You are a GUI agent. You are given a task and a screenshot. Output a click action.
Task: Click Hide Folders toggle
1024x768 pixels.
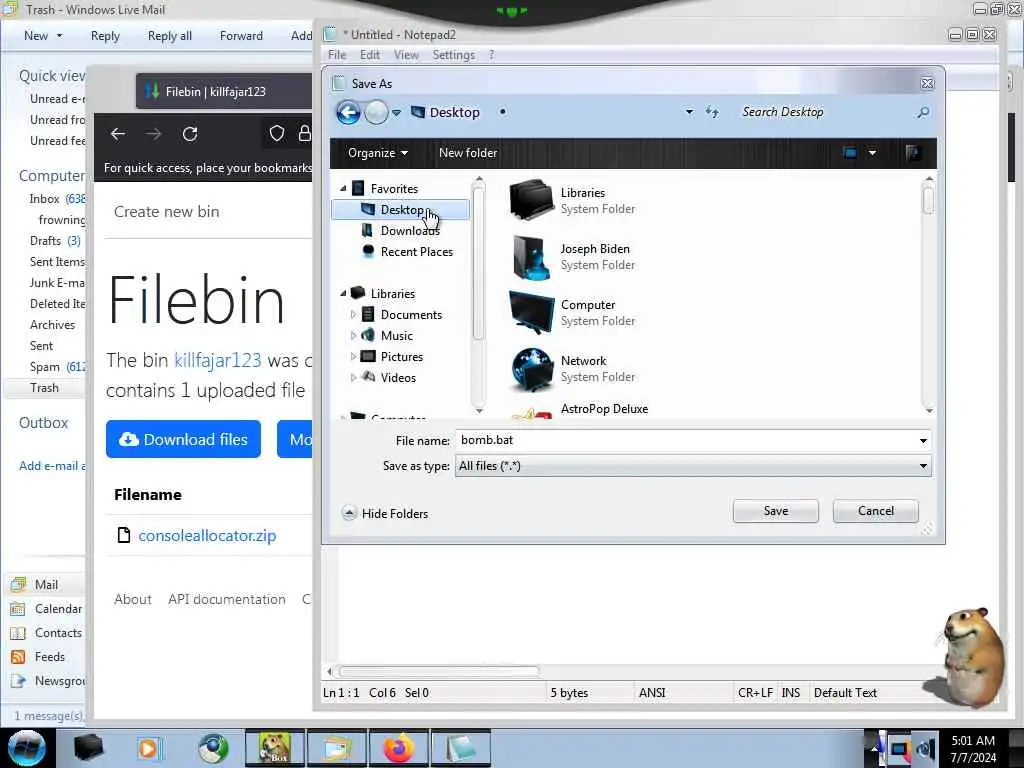pos(385,513)
